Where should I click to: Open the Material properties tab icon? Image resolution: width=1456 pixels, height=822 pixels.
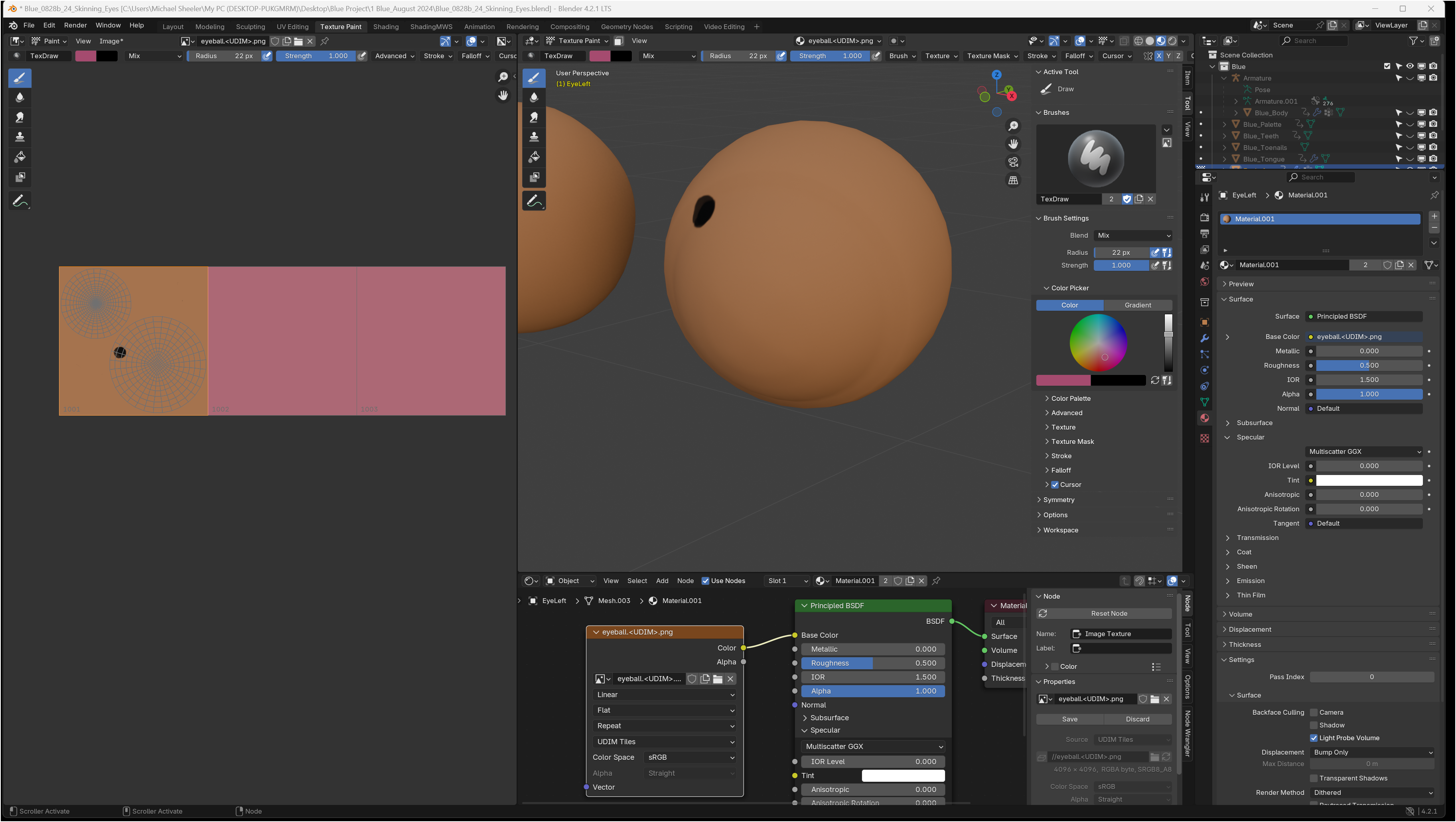coord(1204,418)
